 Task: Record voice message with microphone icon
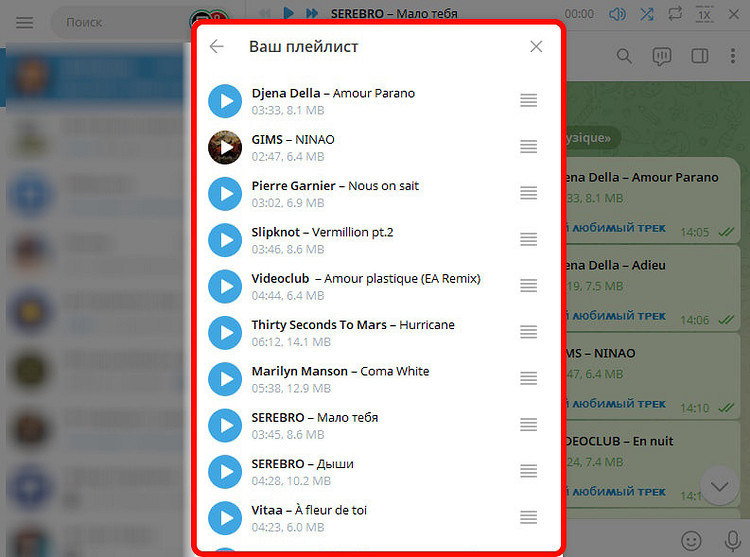(x=731, y=540)
